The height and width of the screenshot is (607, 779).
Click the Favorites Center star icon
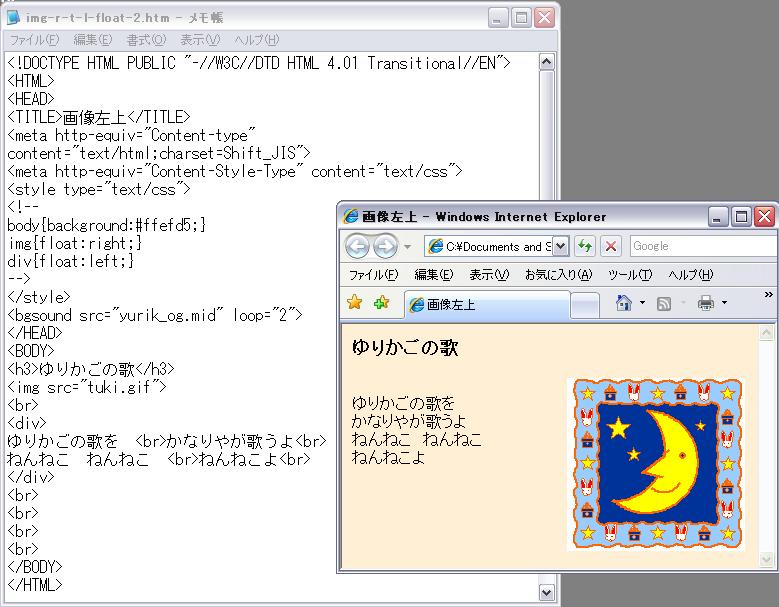355,302
